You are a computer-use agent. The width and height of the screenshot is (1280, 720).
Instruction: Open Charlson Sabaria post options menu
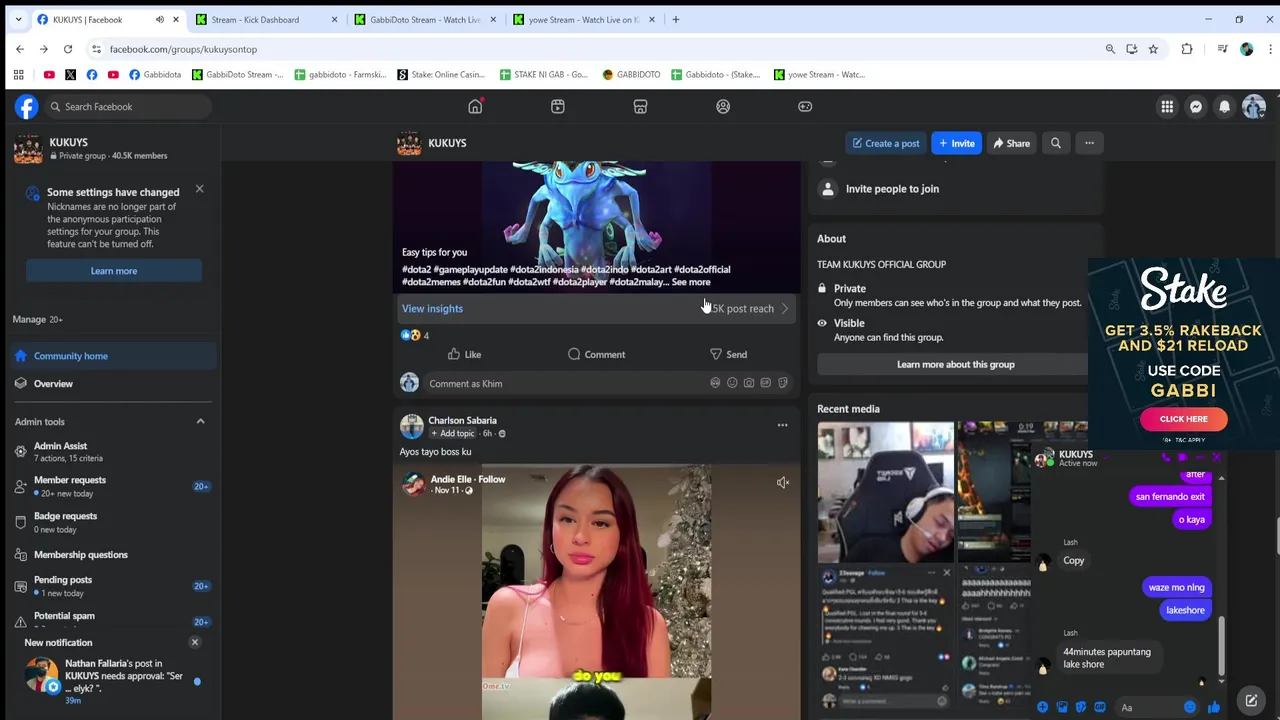(x=782, y=425)
